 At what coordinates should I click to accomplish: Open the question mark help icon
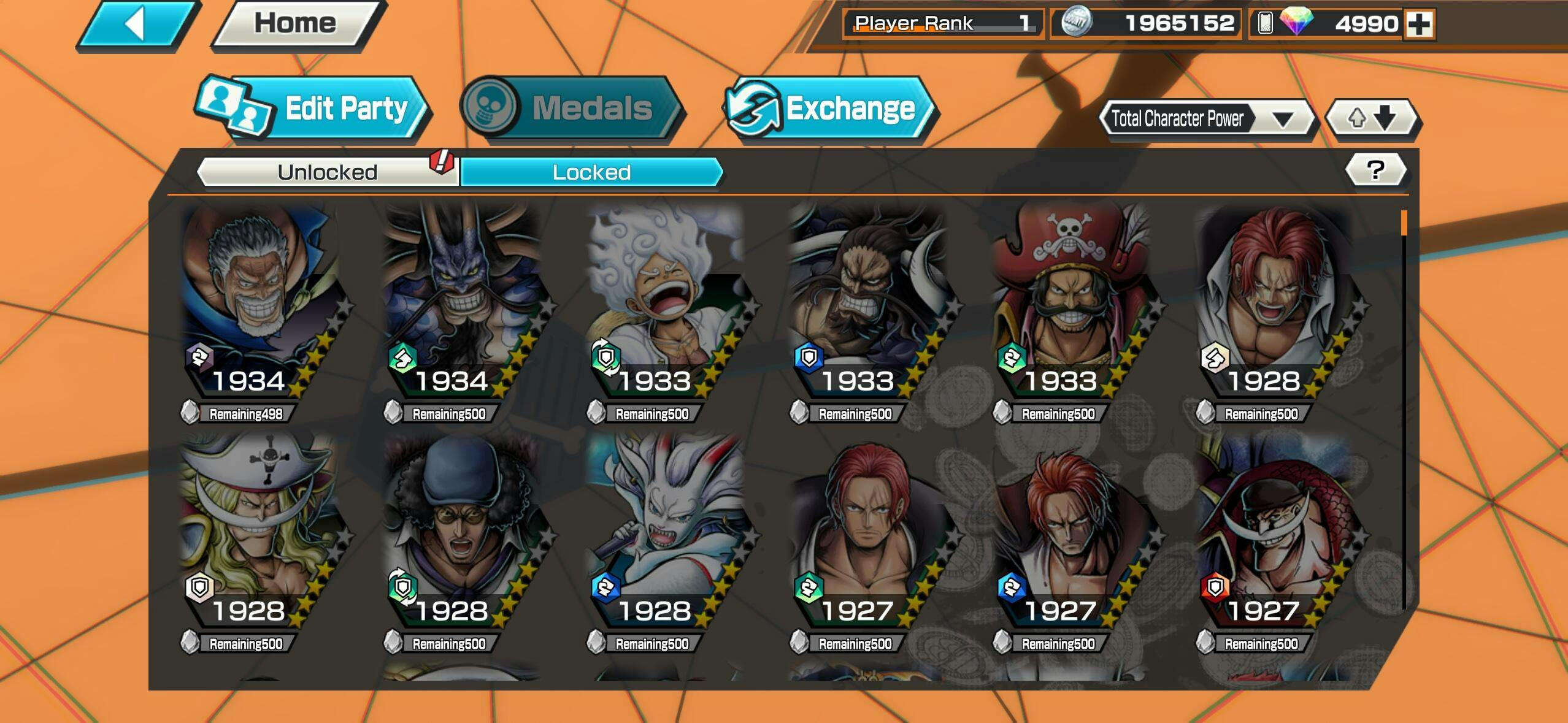click(1376, 170)
